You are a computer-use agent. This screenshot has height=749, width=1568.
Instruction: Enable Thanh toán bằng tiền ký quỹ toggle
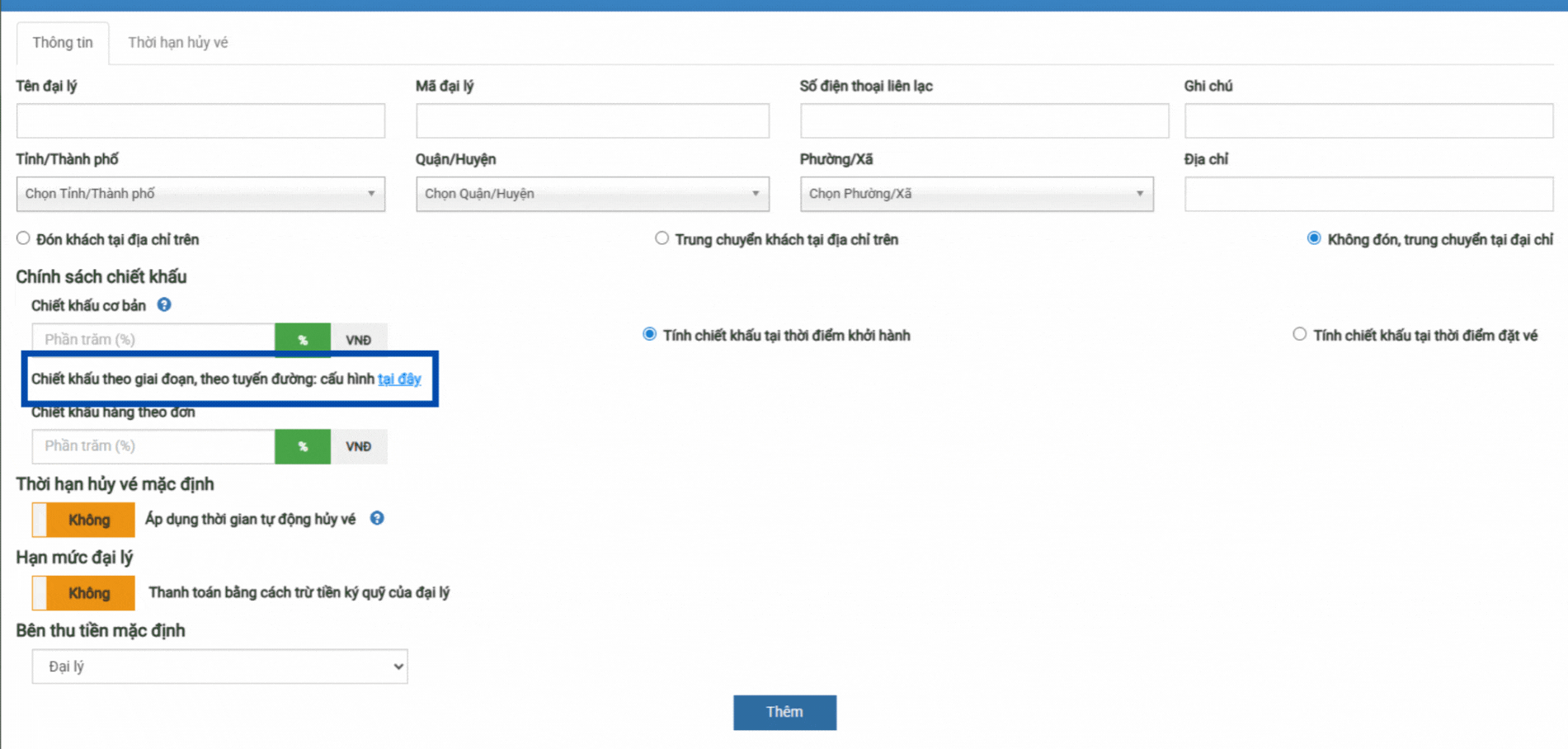[83, 593]
